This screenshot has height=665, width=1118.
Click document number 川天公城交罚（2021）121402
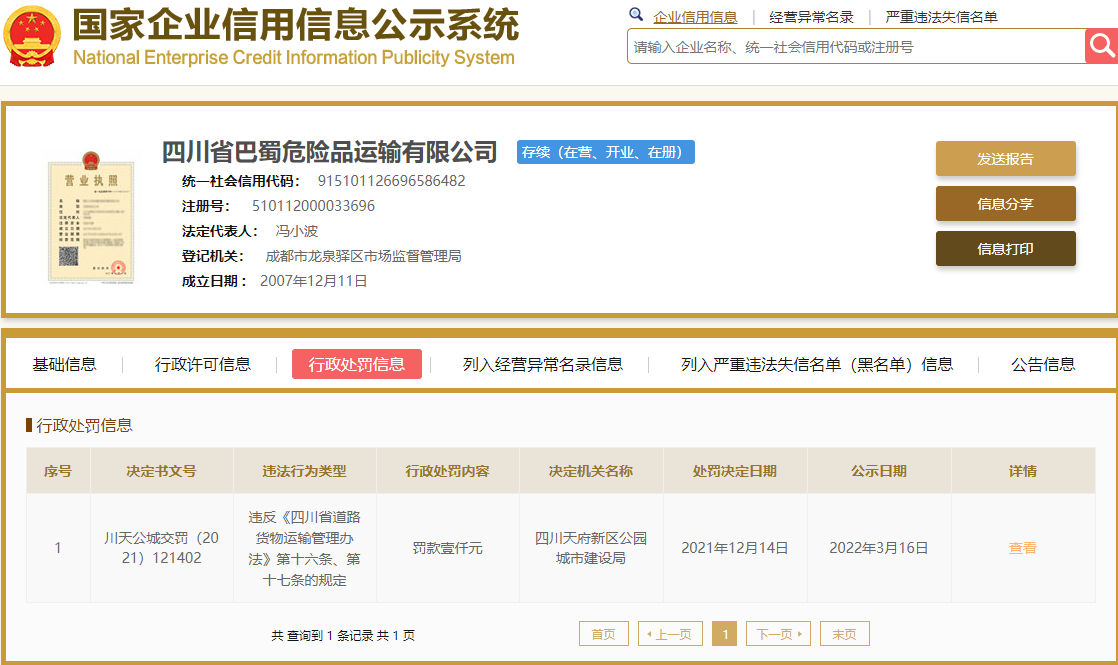click(161, 548)
